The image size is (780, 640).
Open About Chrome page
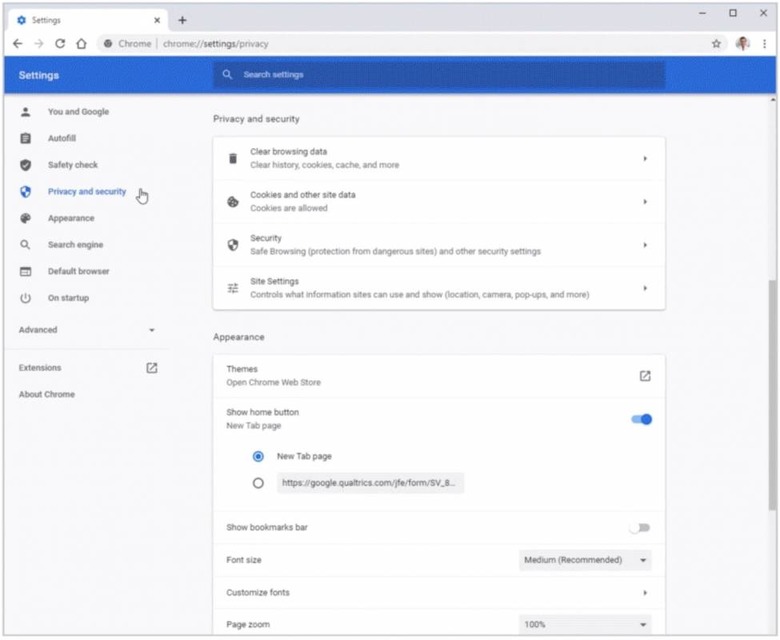coord(46,394)
